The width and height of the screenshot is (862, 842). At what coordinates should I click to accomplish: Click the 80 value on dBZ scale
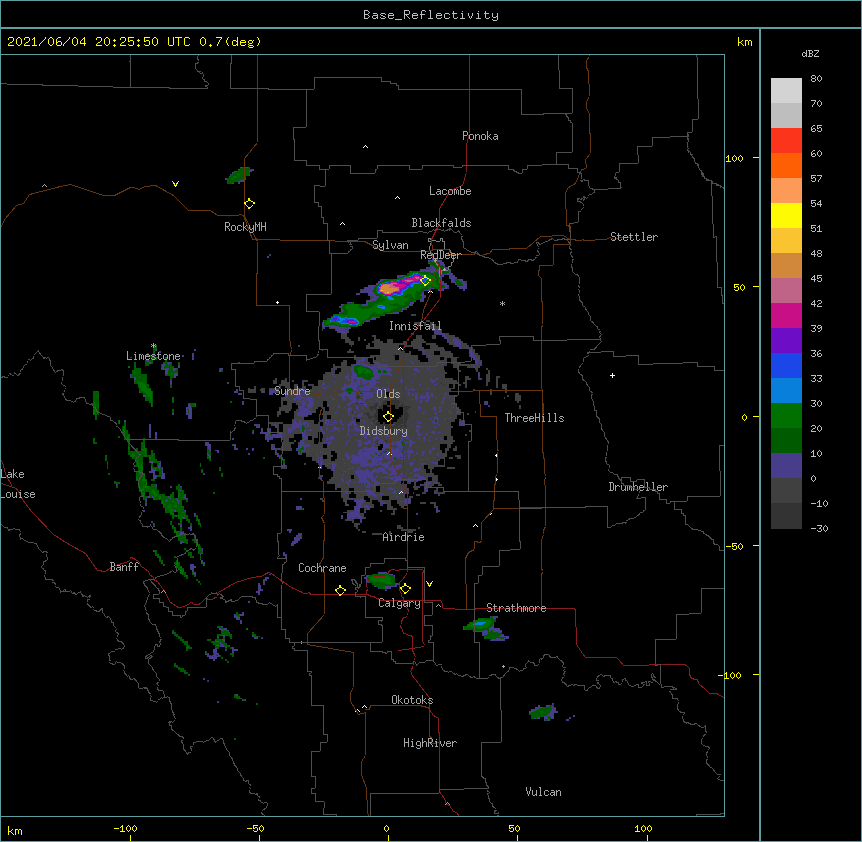pyautogui.click(x=816, y=79)
